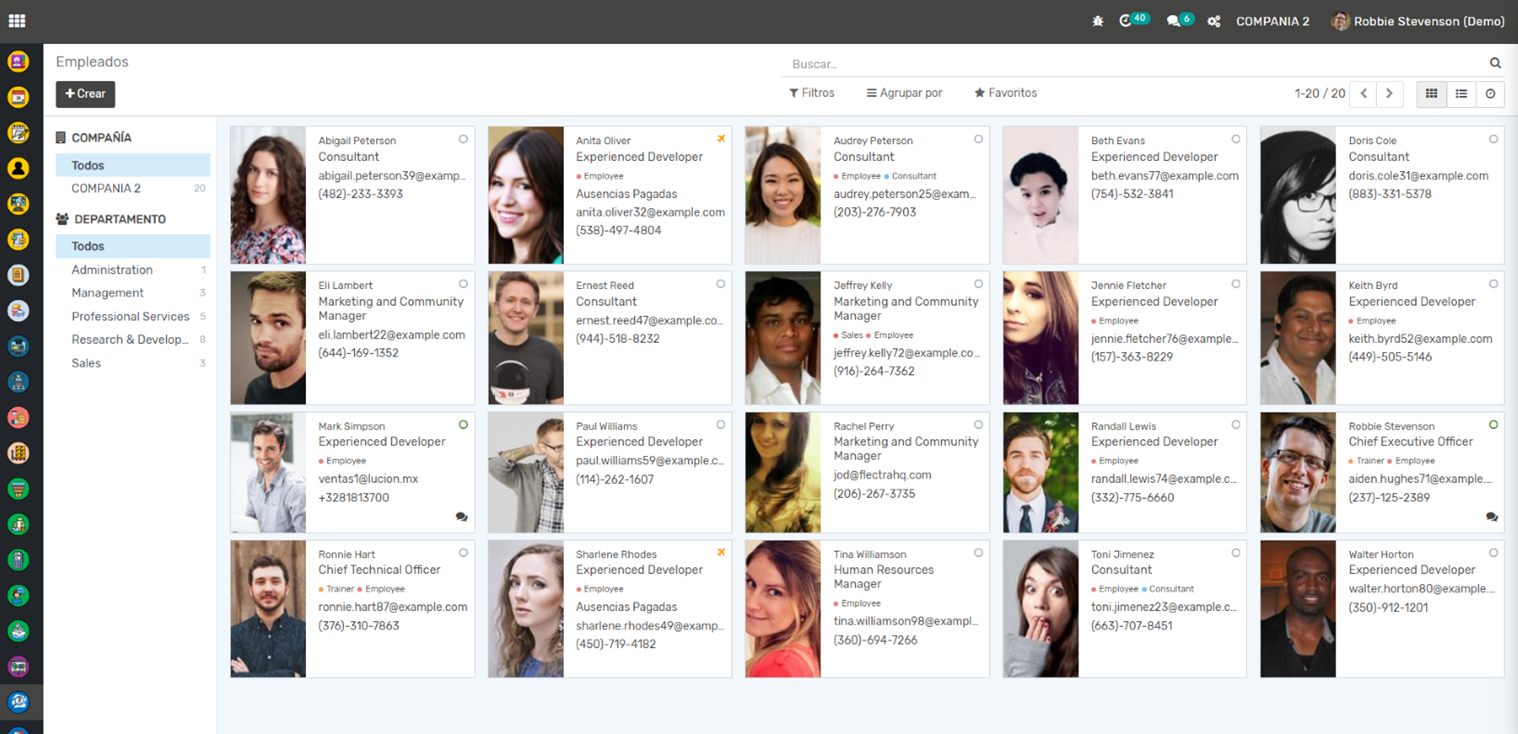Open the Filtros dropdown
1518x734 pixels.
point(811,93)
